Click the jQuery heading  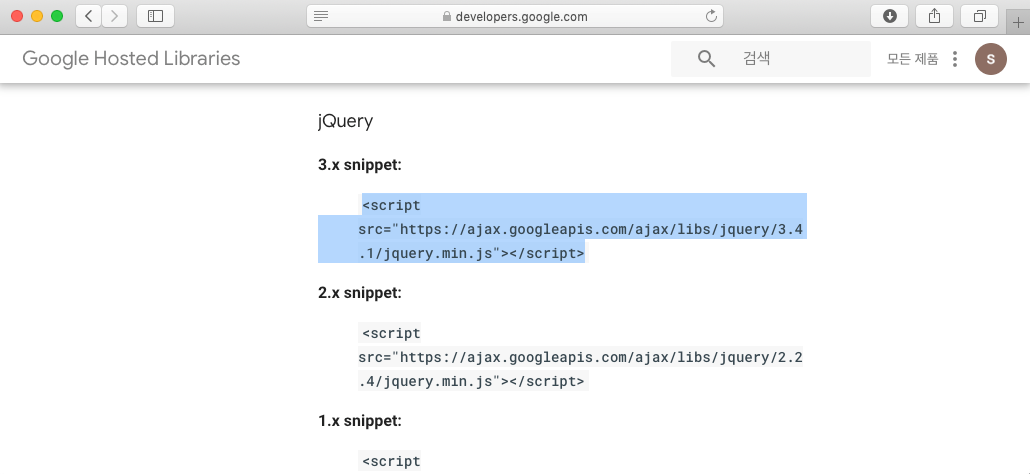click(x=346, y=121)
